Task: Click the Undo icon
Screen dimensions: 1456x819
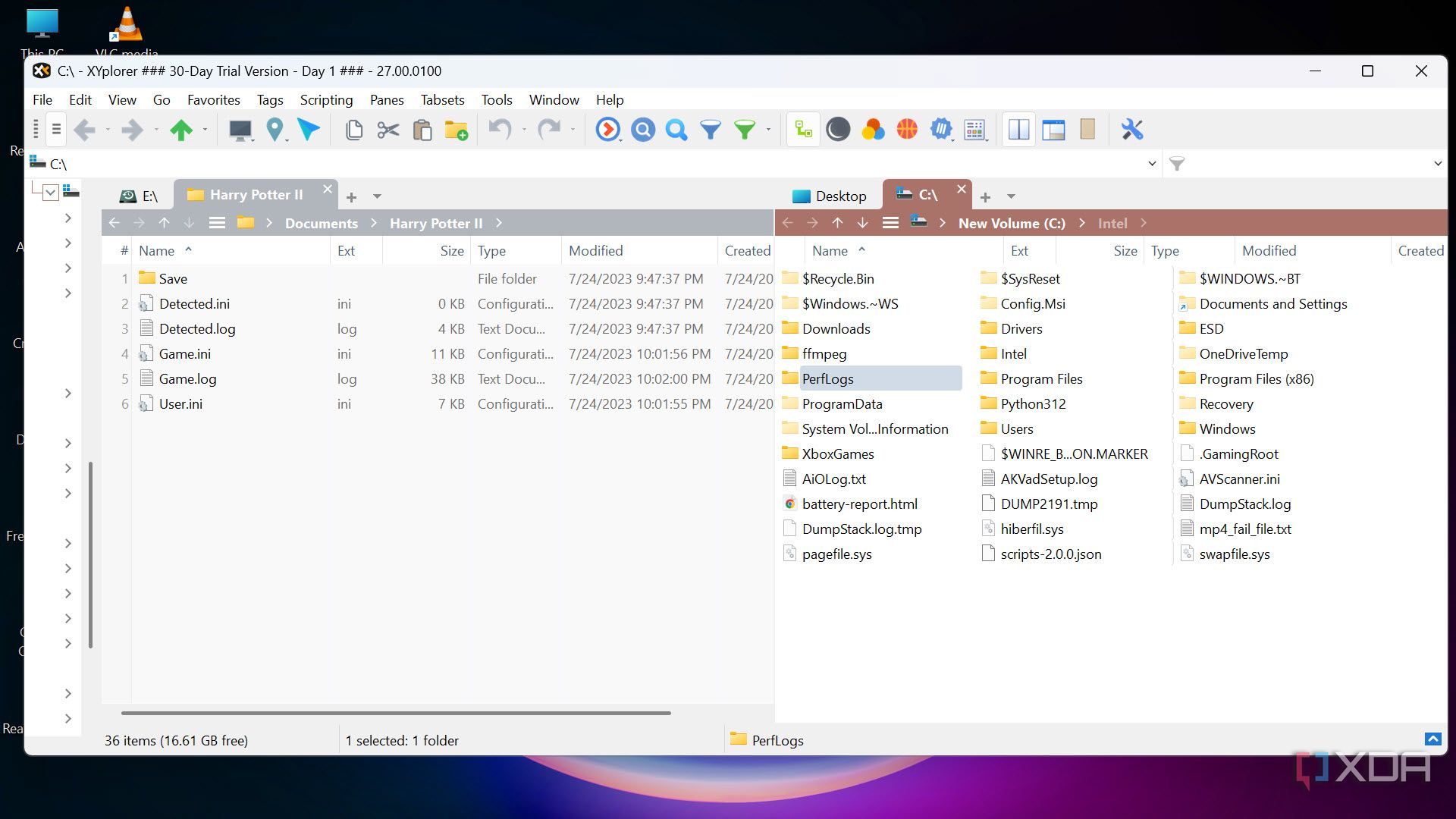Action: coord(500,130)
